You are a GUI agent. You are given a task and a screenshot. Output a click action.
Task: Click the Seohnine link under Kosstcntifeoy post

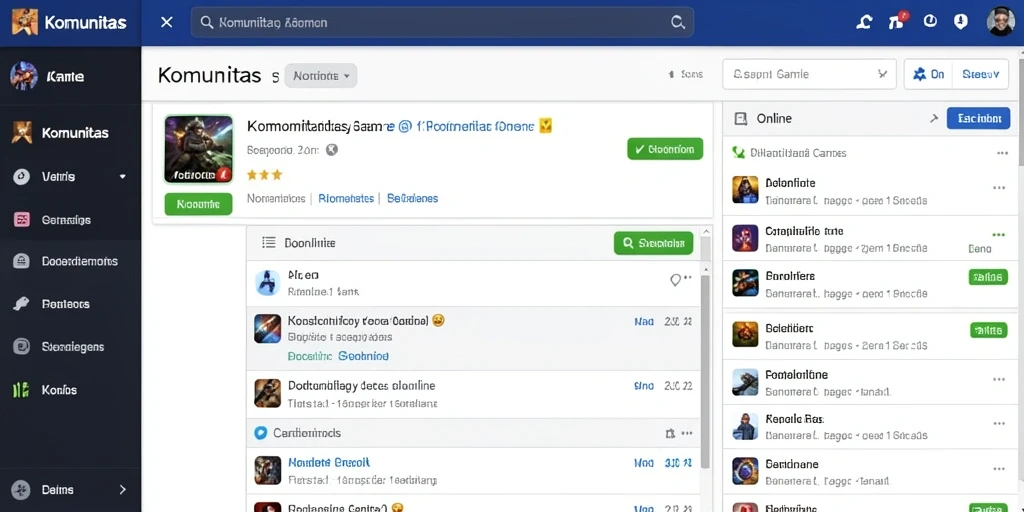tap(364, 356)
